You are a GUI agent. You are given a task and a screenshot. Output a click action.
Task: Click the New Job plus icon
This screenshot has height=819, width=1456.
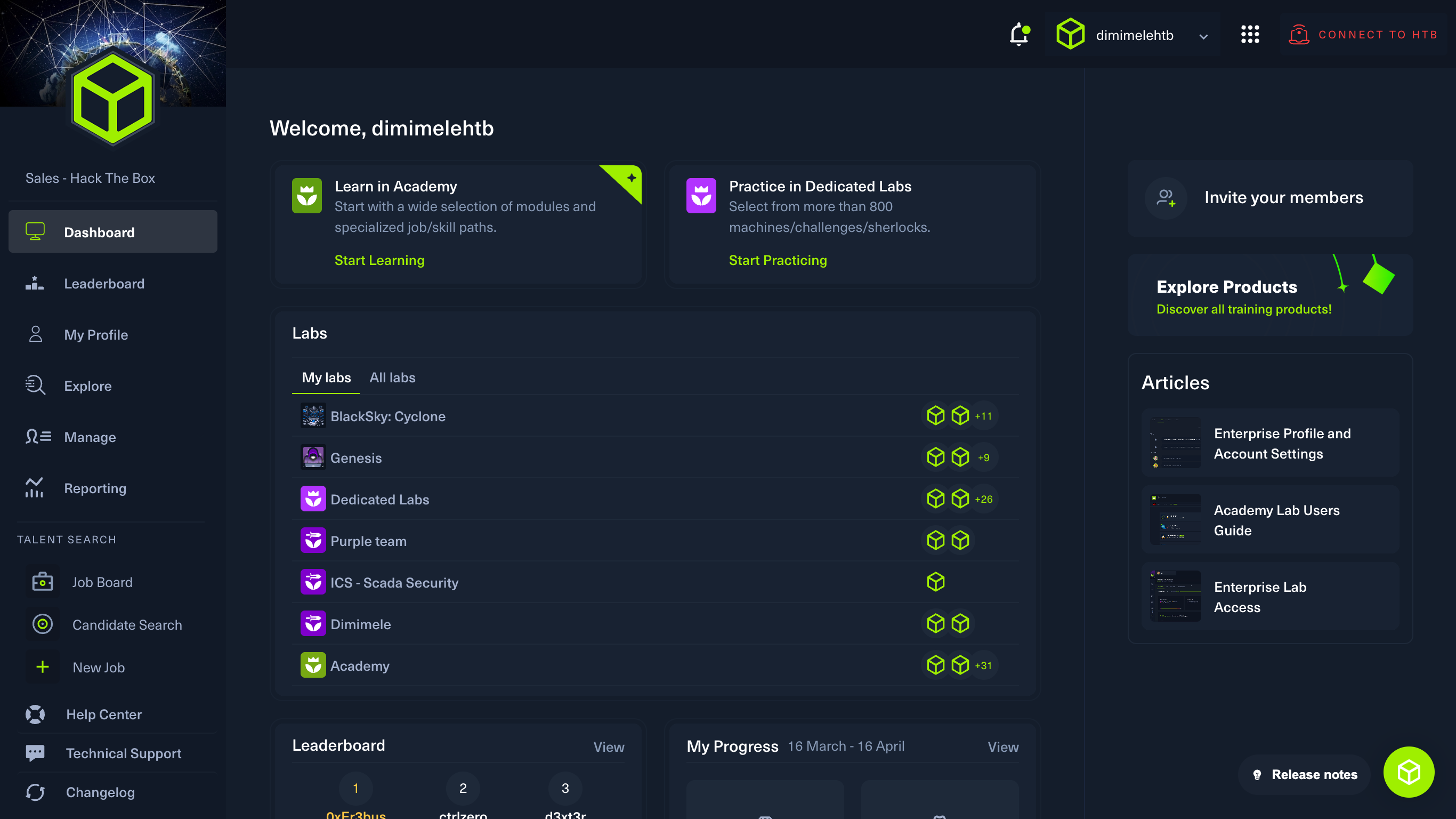coord(43,667)
